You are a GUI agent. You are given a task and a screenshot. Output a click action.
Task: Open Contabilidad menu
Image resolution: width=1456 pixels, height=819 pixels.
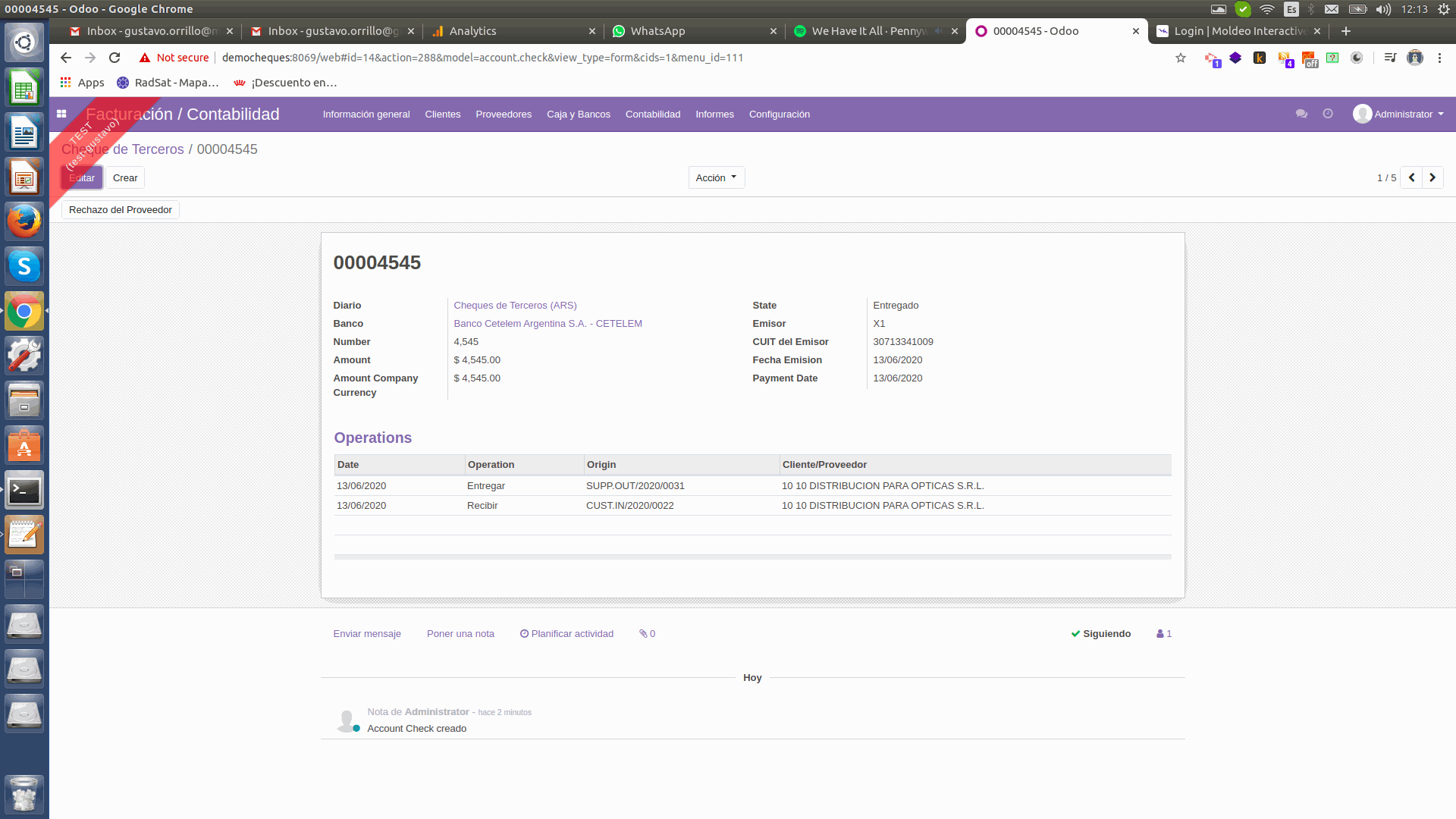coord(653,115)
